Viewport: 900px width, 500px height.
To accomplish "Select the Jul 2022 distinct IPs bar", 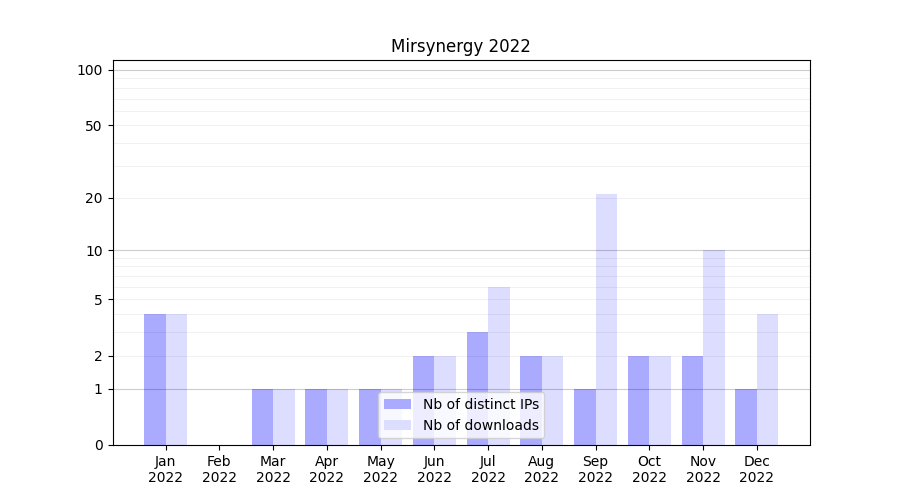I will pos(477,388).
